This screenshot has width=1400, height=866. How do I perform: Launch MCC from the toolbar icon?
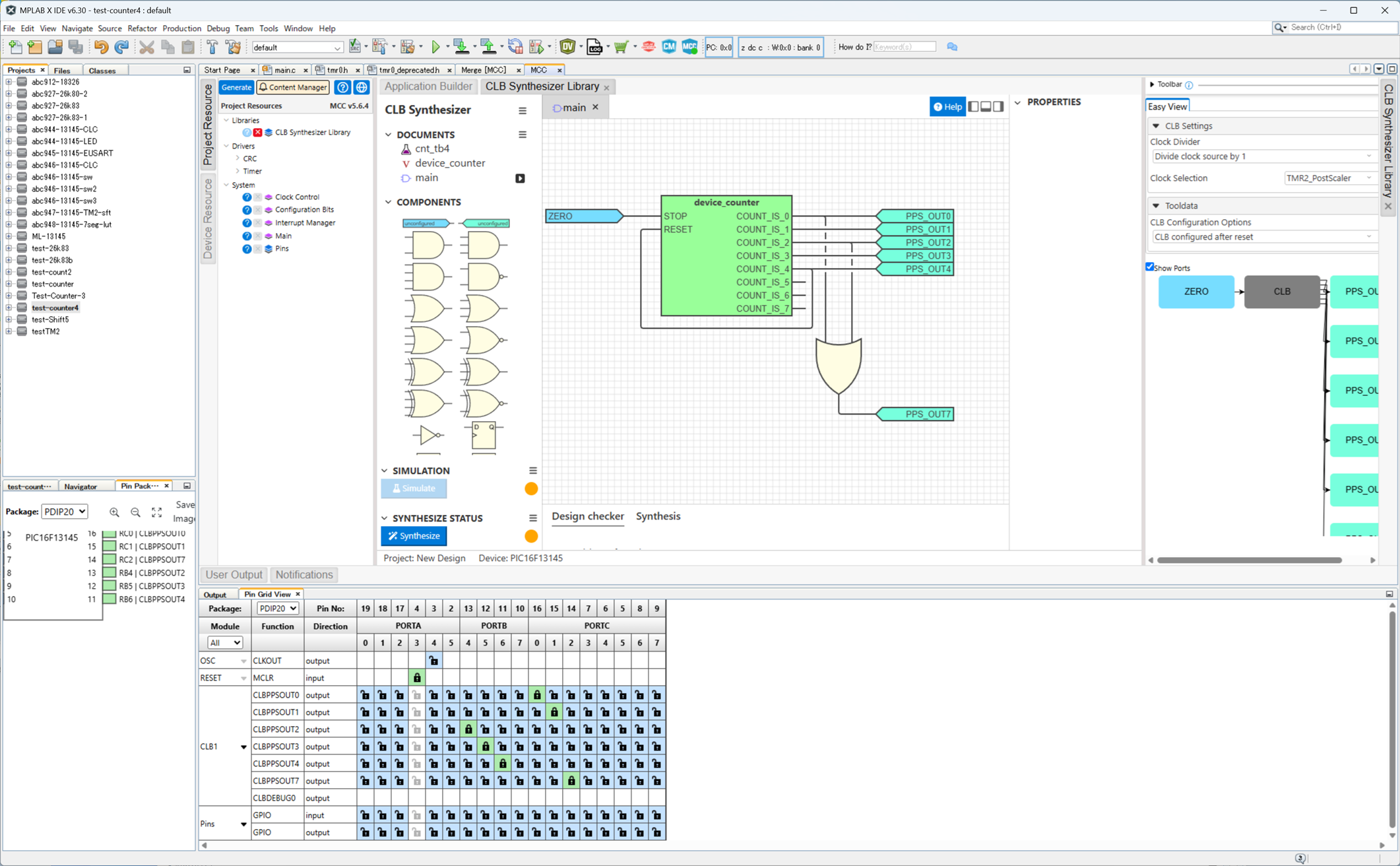coord(689,47)
